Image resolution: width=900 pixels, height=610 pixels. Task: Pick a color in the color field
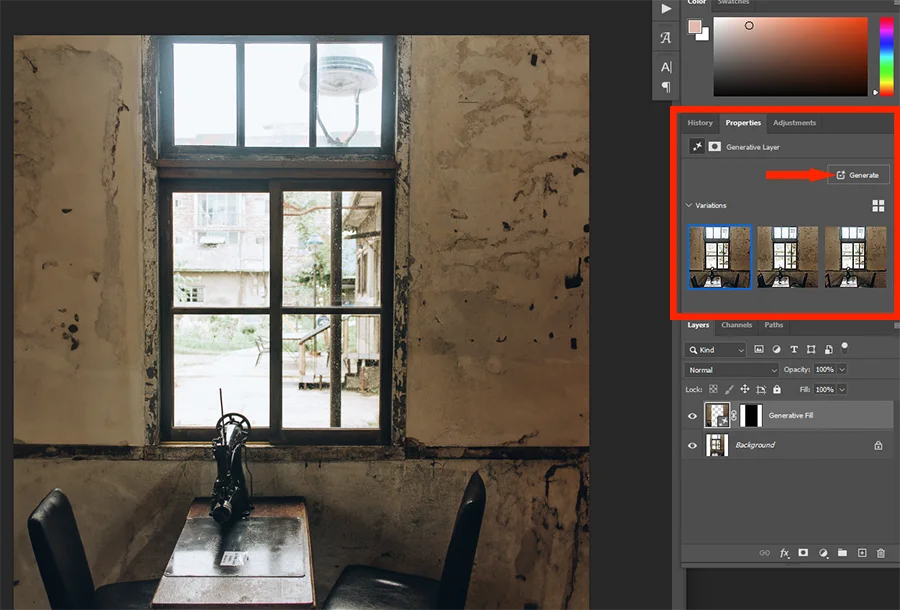point(790,56)
